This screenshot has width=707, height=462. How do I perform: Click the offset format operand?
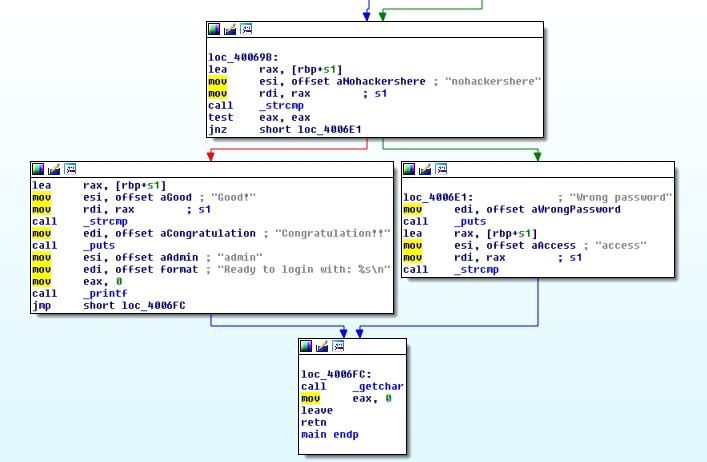[156, 270]
